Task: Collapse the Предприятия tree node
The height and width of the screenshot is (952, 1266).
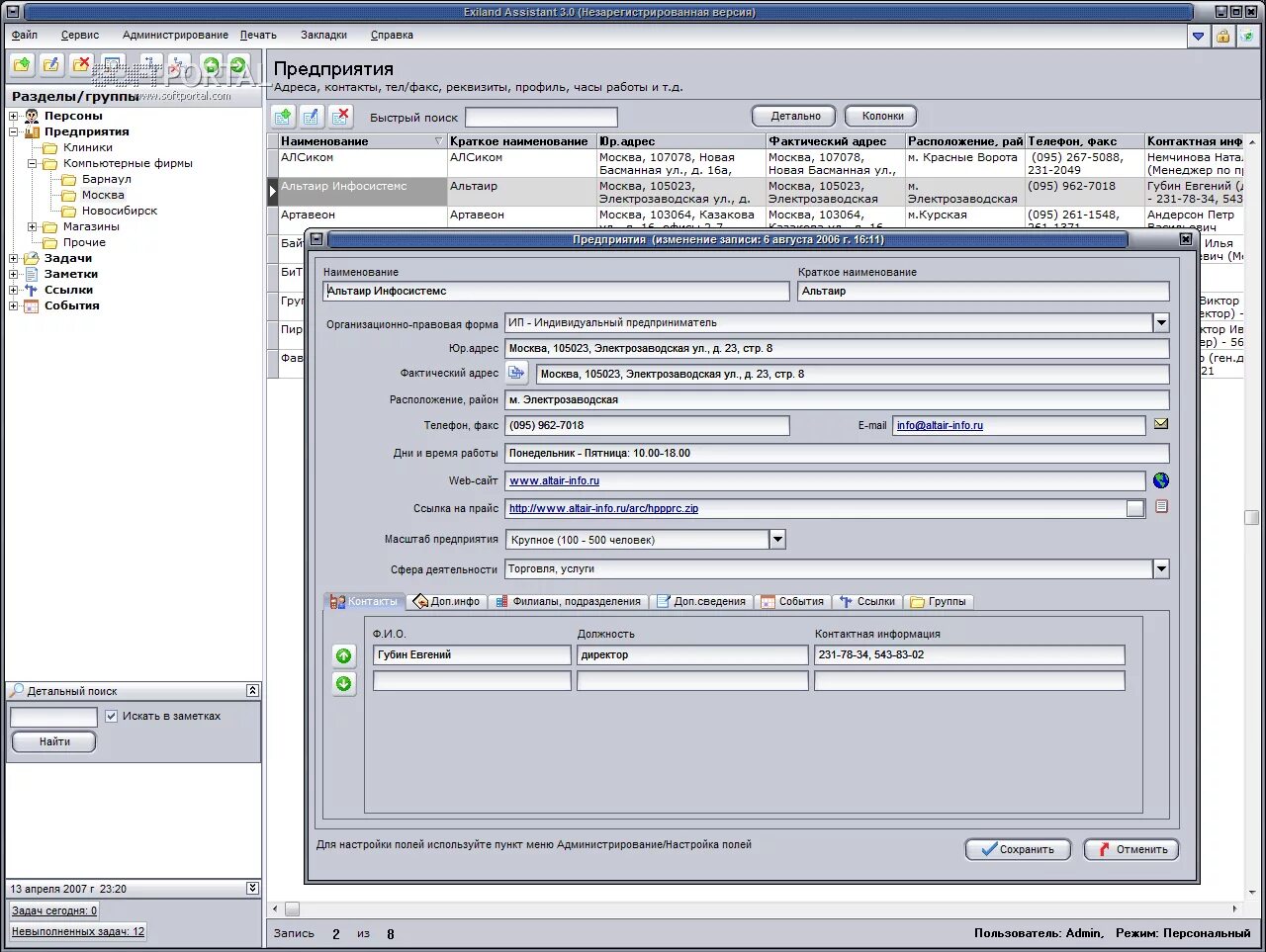Action: pyautogui.click(x=14, y=131)
